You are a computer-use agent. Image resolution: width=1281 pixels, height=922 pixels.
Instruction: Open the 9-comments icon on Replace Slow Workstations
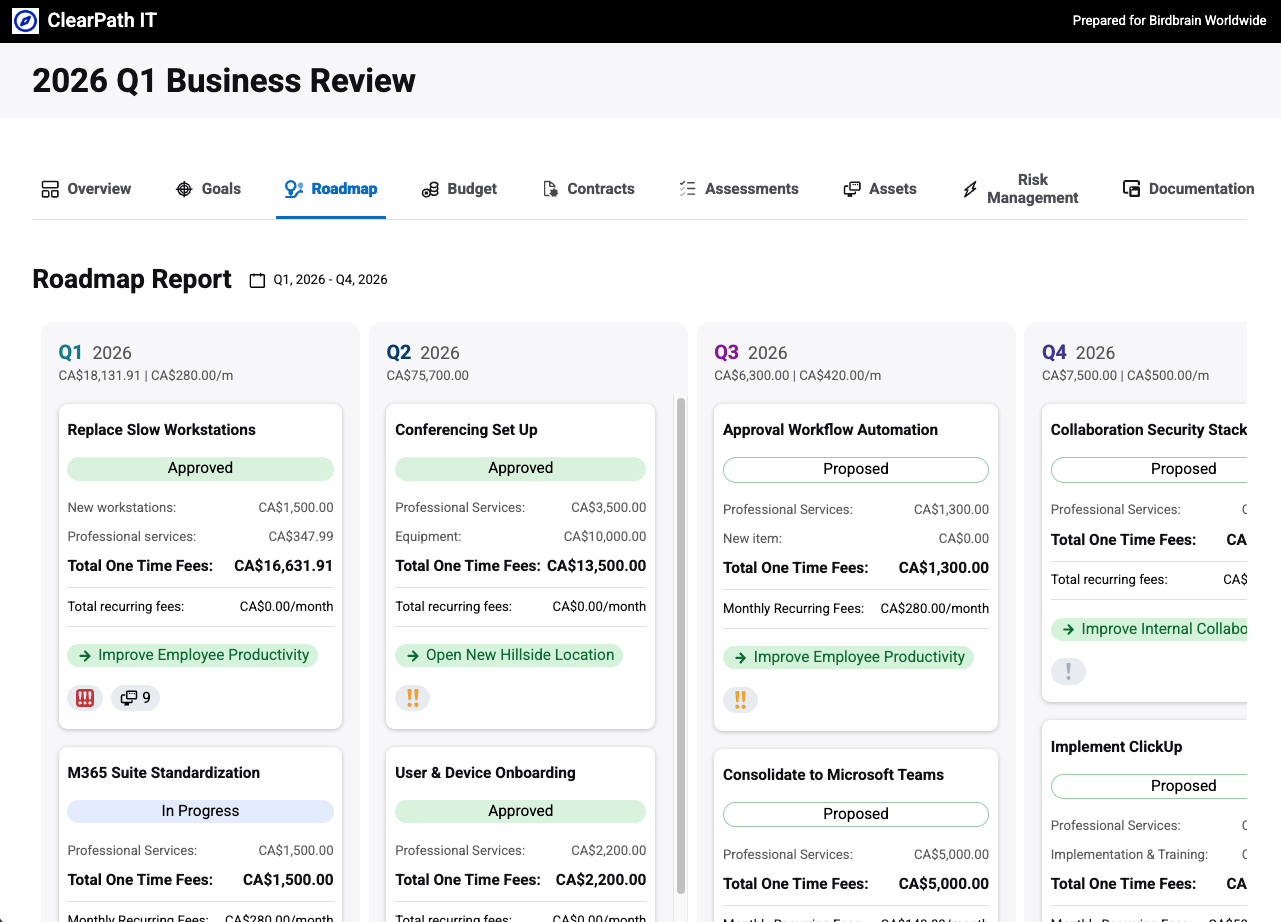[135, 697]
